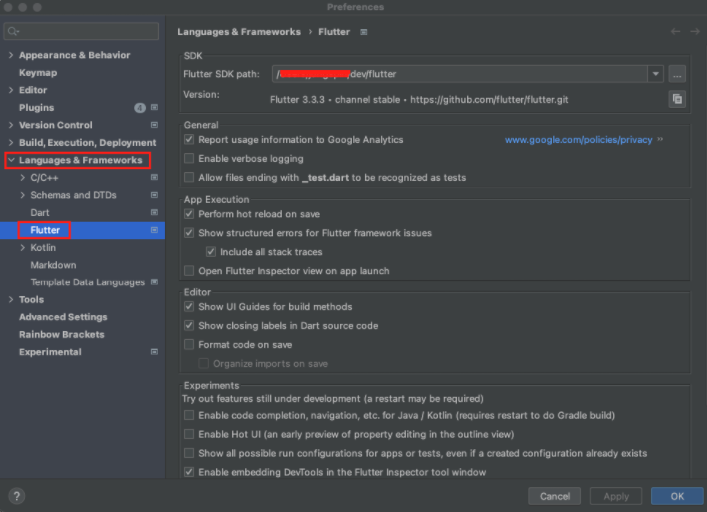This screenshot has width=707, height=512.
Task: Collapse Languages & Frameworks section
Action: click(11, 160)
